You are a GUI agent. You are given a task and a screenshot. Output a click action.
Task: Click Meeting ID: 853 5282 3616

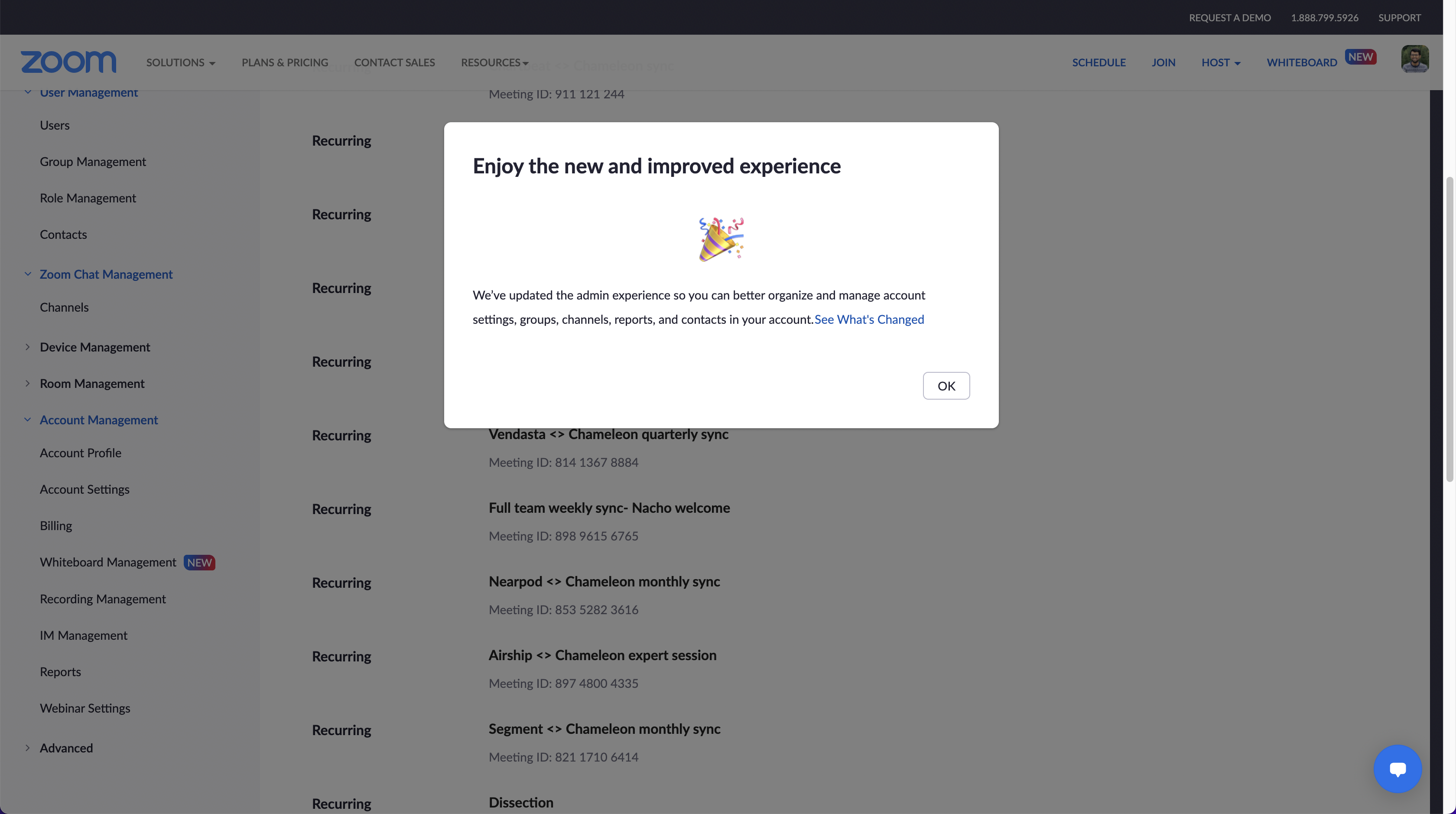point(563,609)
